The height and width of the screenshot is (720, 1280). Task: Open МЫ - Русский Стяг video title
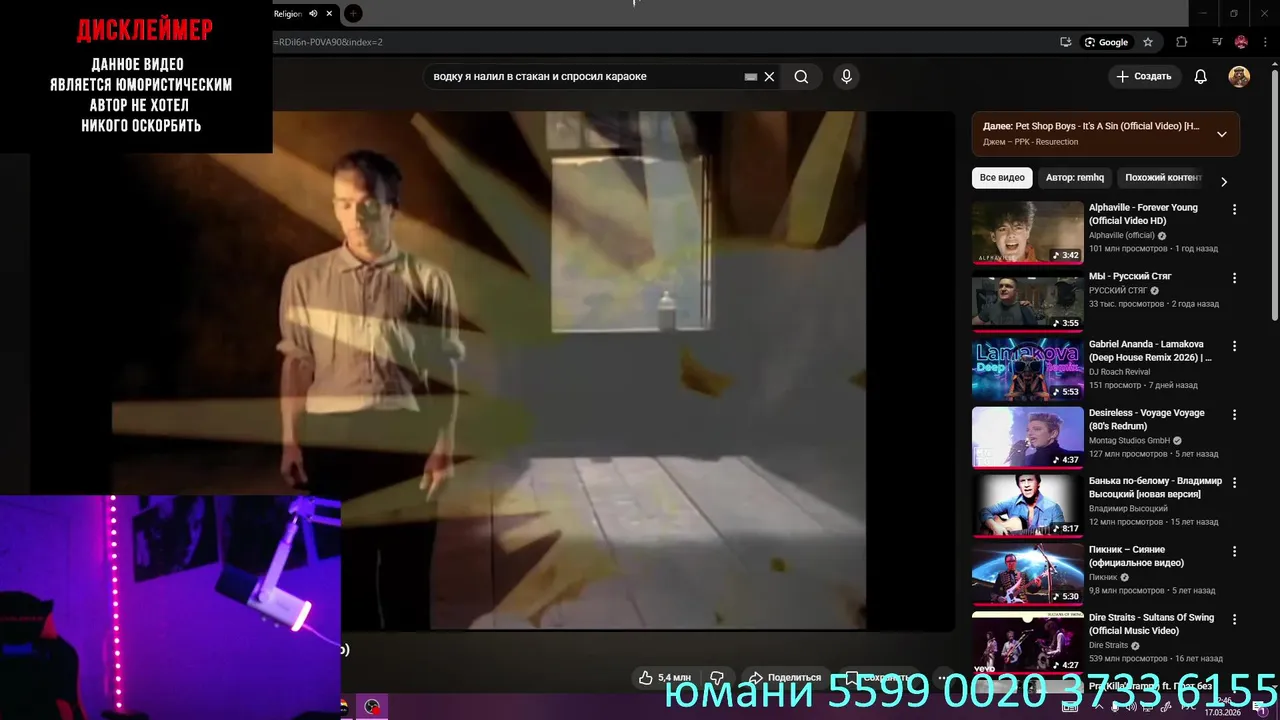[x=1130, y=276]
